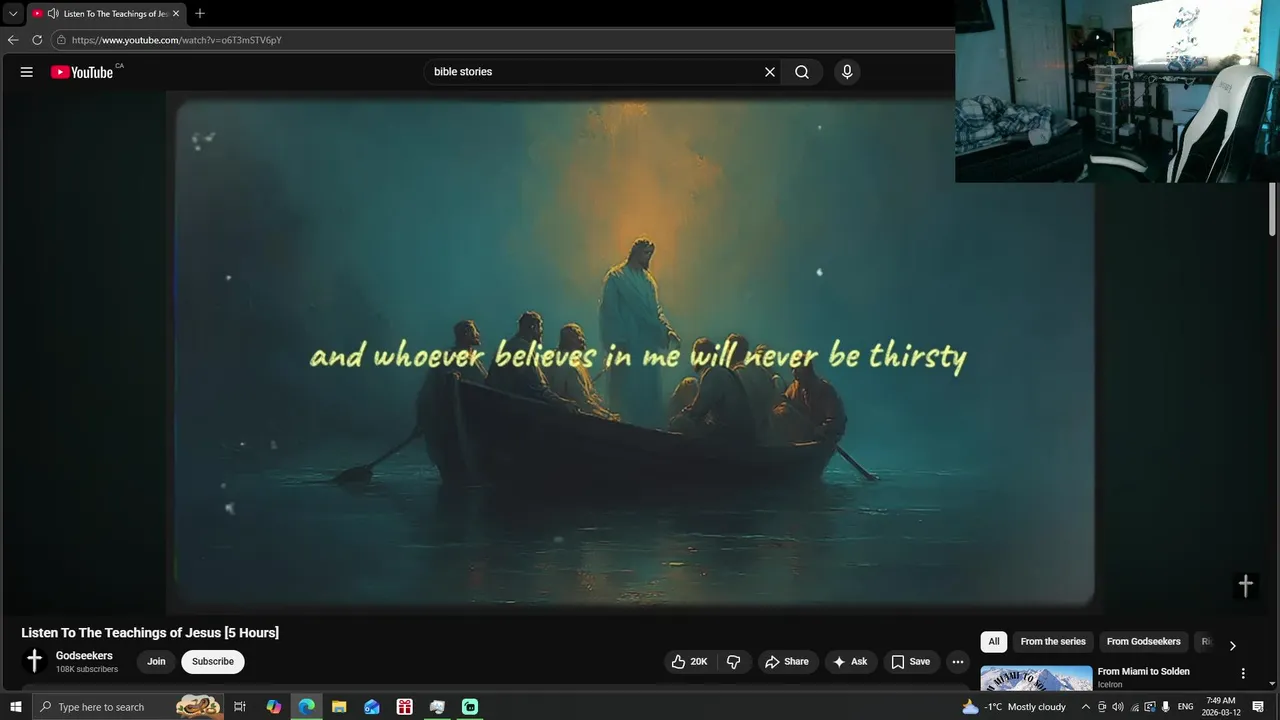
Task: Open the red gift box taskbar app
Action: point(404,707)
